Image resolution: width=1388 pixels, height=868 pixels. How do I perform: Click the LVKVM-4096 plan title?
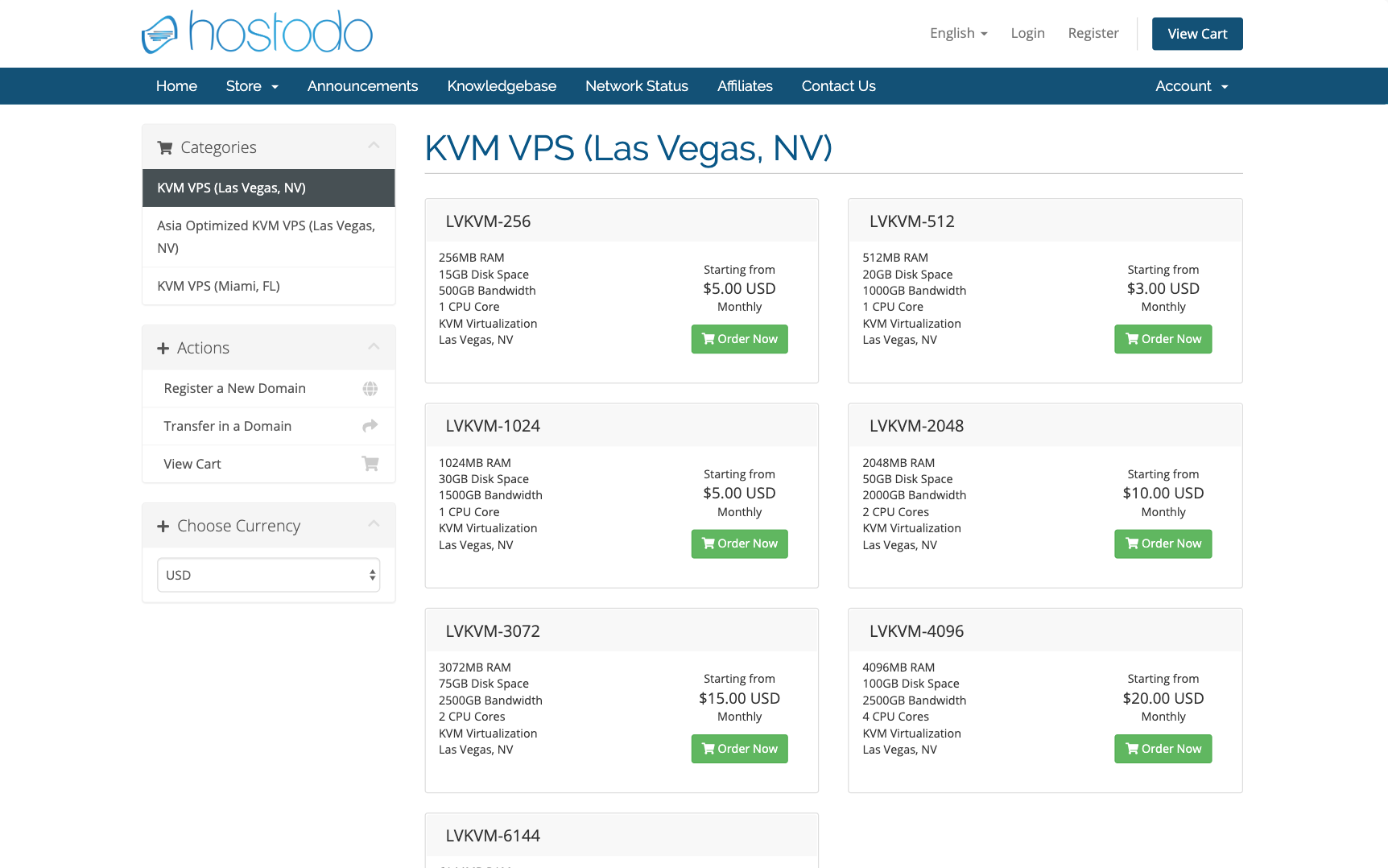pyautogui.click(x=916, y=631)
